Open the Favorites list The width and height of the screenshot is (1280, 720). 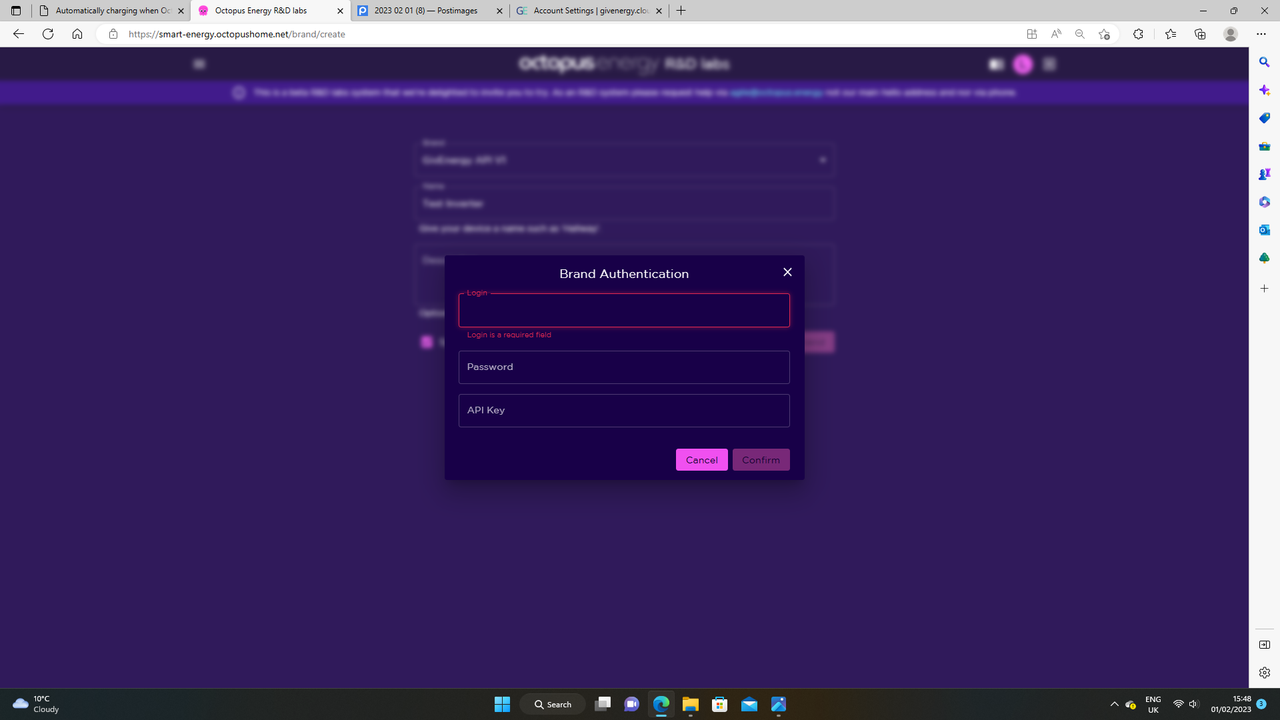pos(1170,34)
